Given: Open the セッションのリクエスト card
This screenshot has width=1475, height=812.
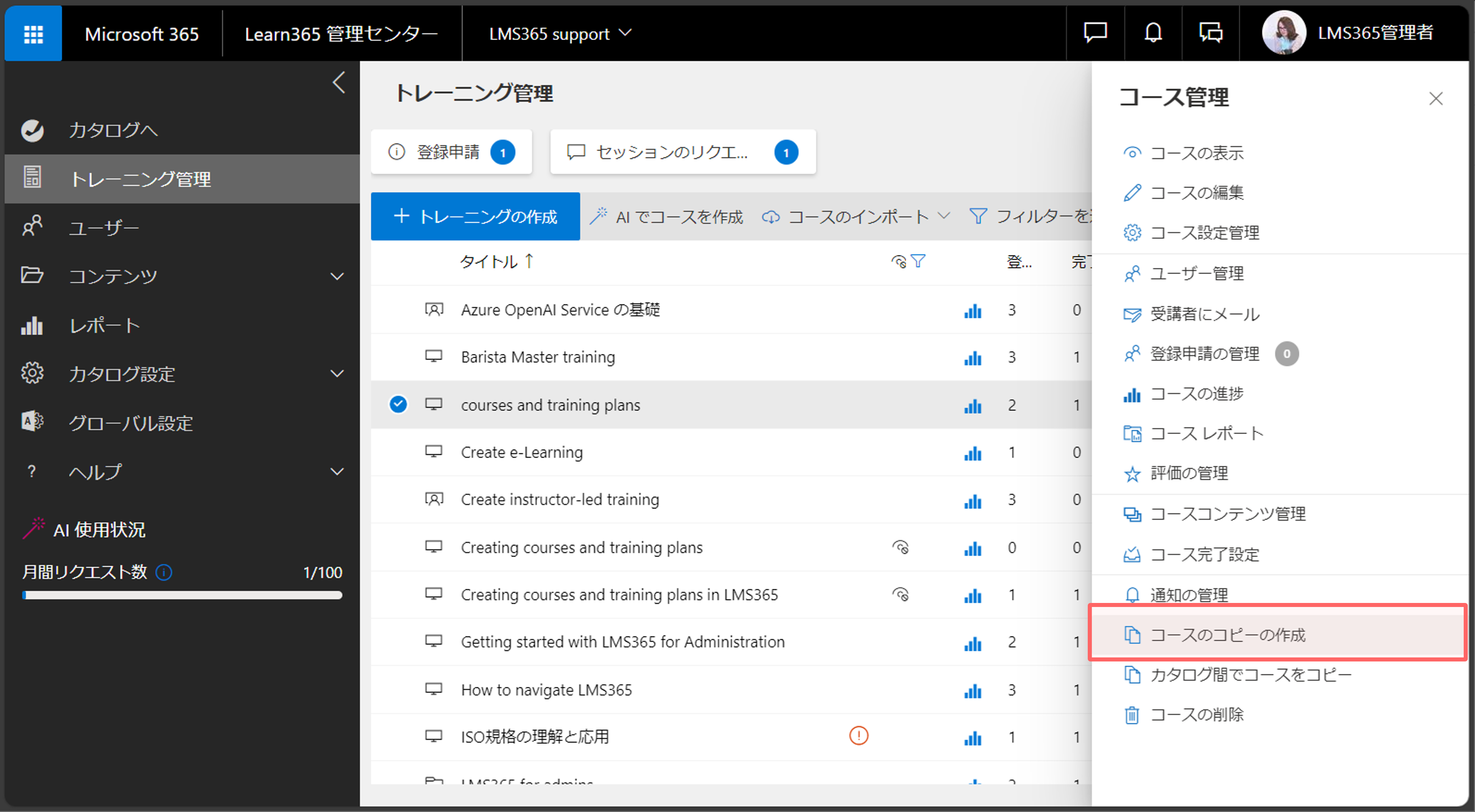Looking at the screenshot, I should [x=682, y=152].
